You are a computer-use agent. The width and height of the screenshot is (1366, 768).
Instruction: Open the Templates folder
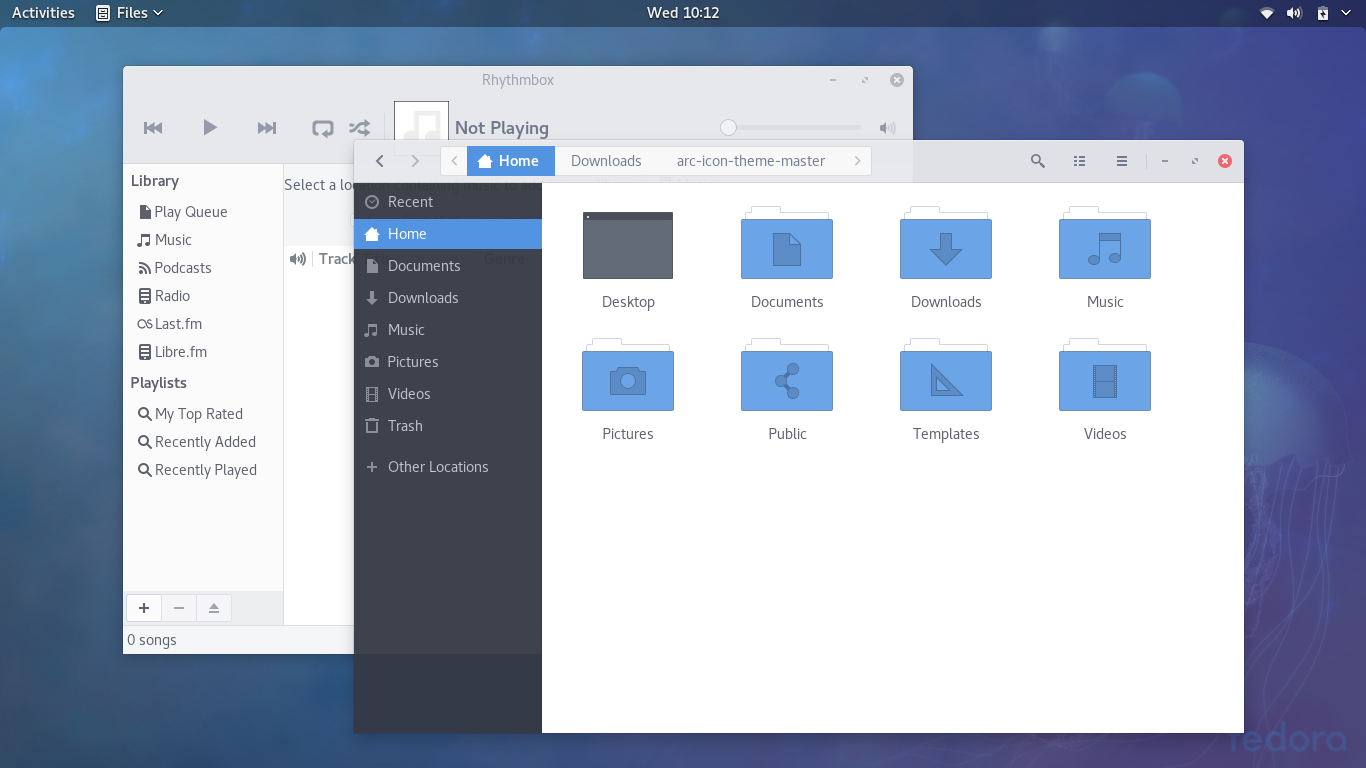coord(945,378)
